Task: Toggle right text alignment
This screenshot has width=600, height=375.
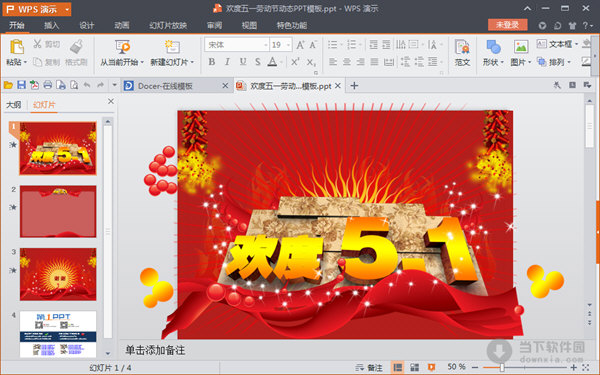Action: pos(360,62)
